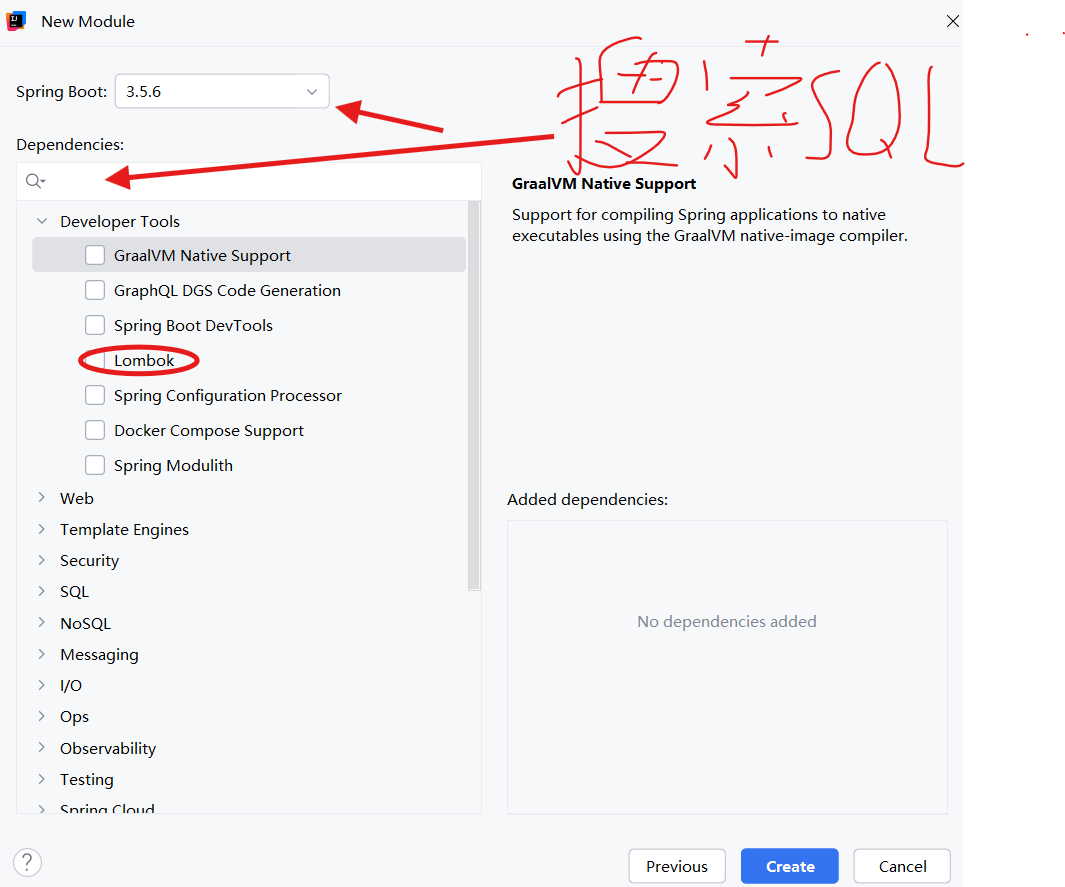Screen dimensions: 1065x887
Task: Click the Previous button
Action: [x=676, y=866]
